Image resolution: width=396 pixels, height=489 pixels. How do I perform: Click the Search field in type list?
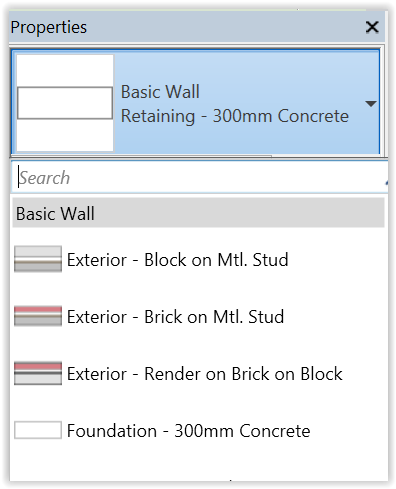click(x=199, y=177)
